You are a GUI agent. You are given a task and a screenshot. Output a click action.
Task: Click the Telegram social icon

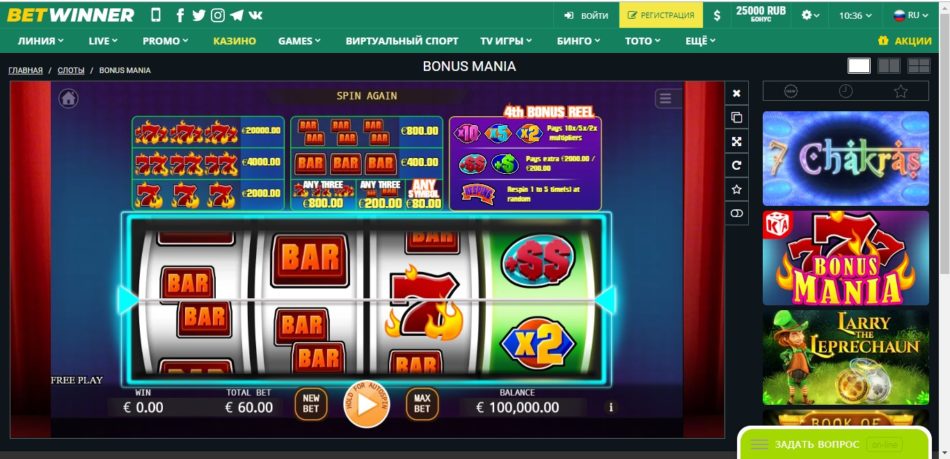point(237,16)
